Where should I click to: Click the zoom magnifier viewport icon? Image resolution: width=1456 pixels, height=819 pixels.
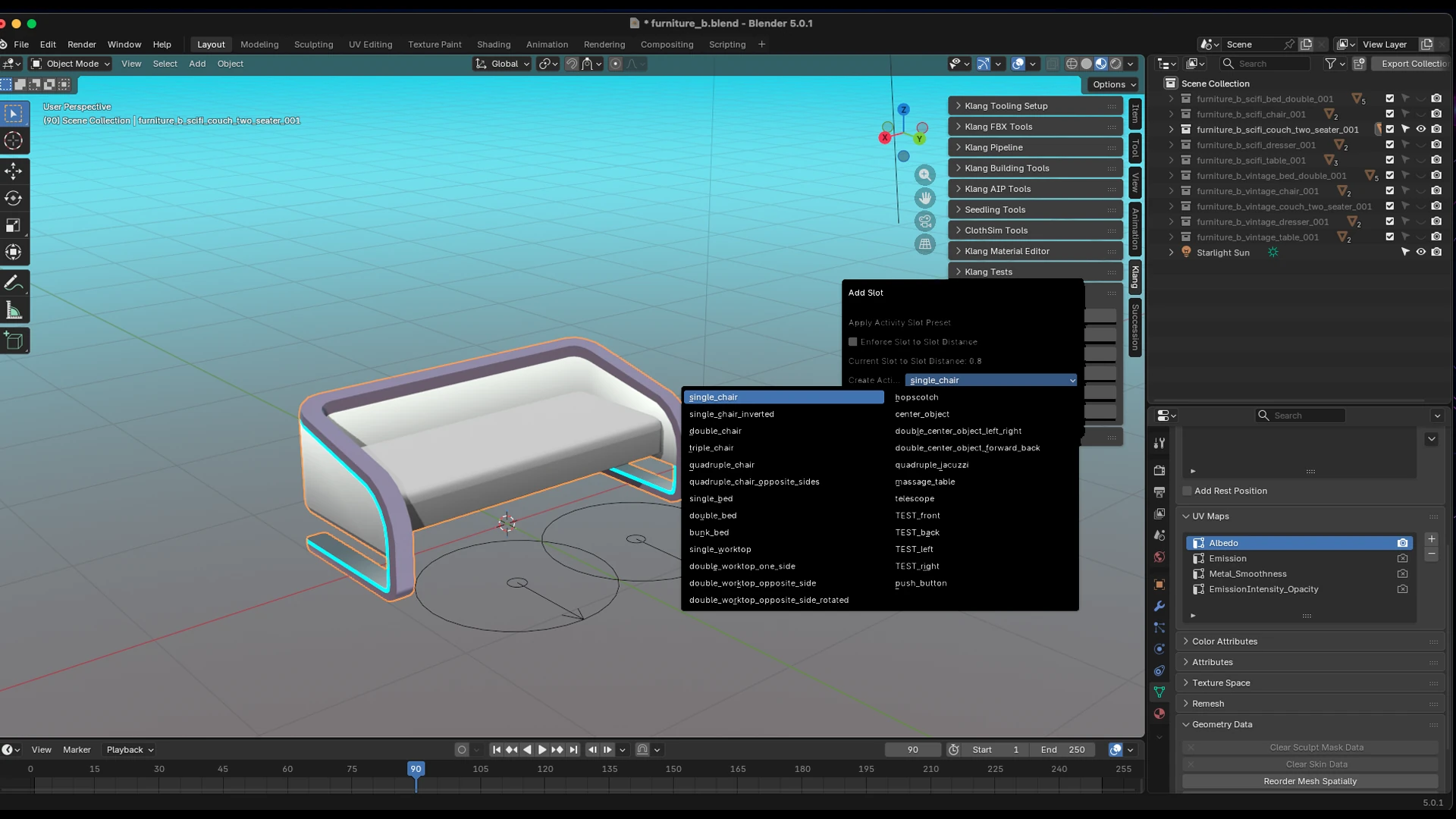pyautogui.click(x=924, y=175)
